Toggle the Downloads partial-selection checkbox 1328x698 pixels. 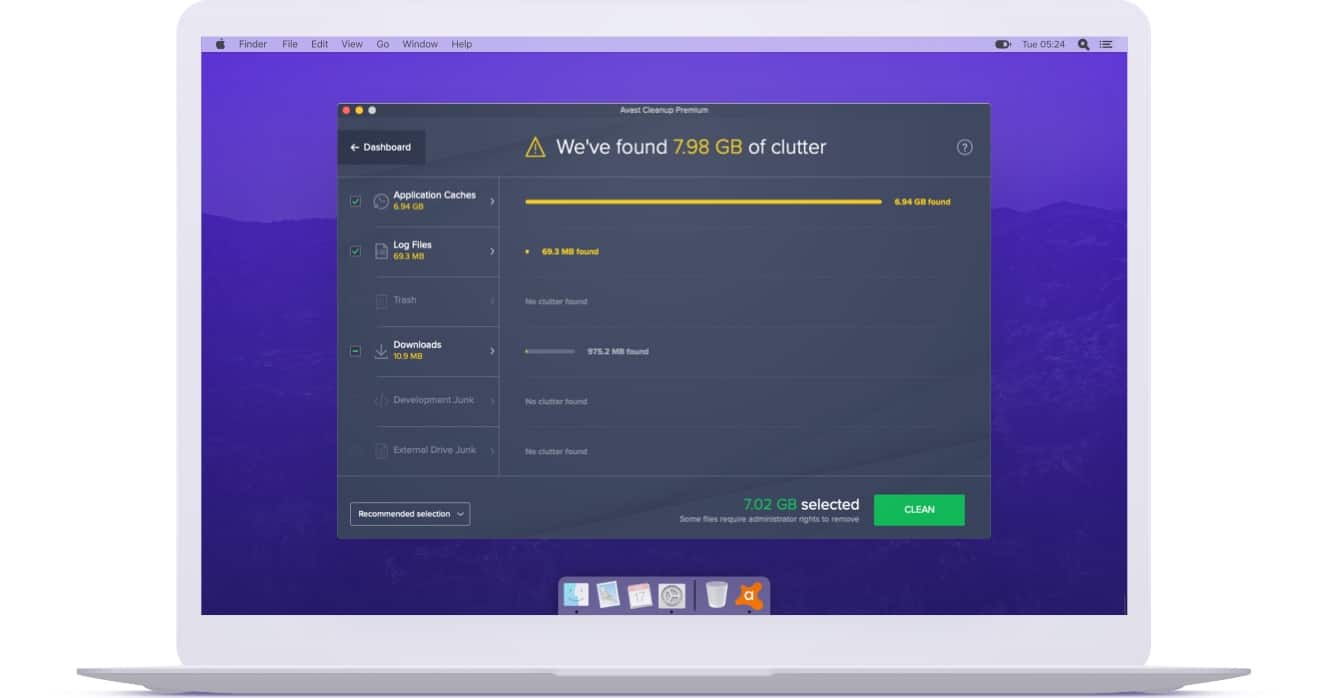(355, 351)
